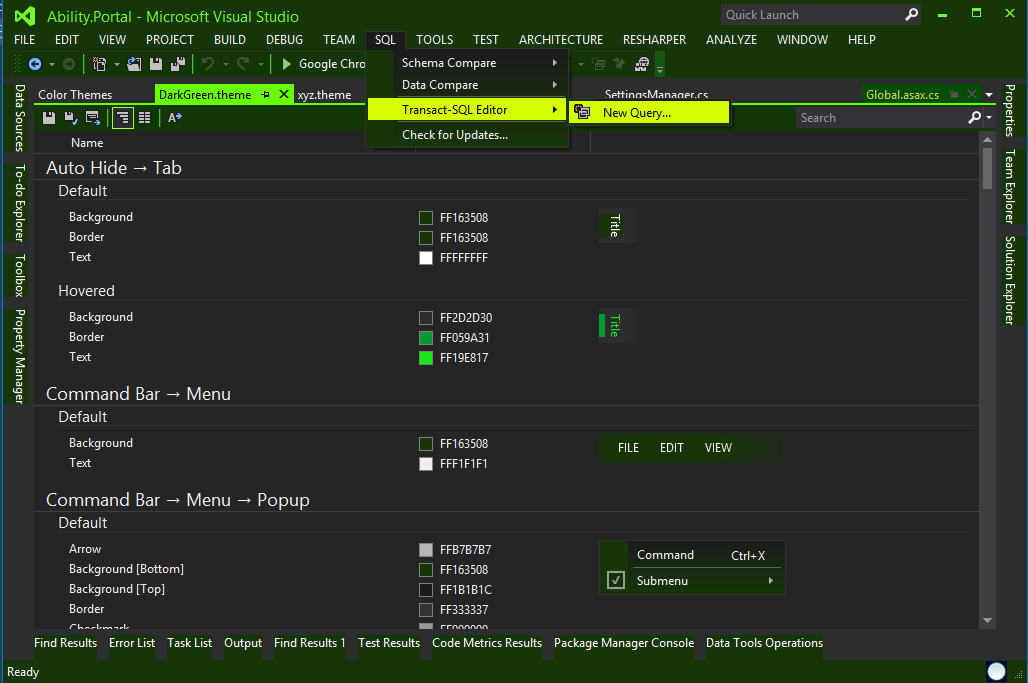Image resolution: width=1028 pixels, height=683 pixels.
Task: Close the DarkGreen.theme tab
Action: pyautogui.click(x=284, y=94)
